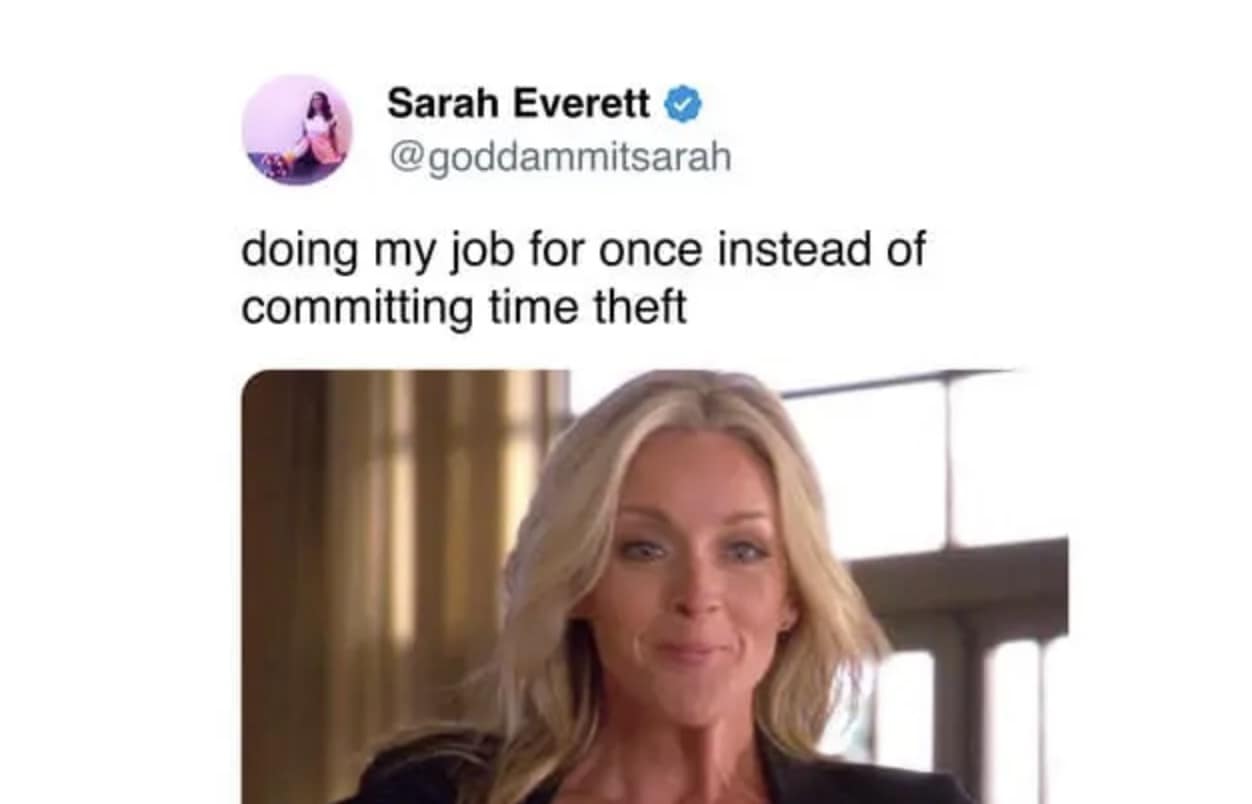
Task: Click the word "instead" in the tweet
Action: point(780,250)
